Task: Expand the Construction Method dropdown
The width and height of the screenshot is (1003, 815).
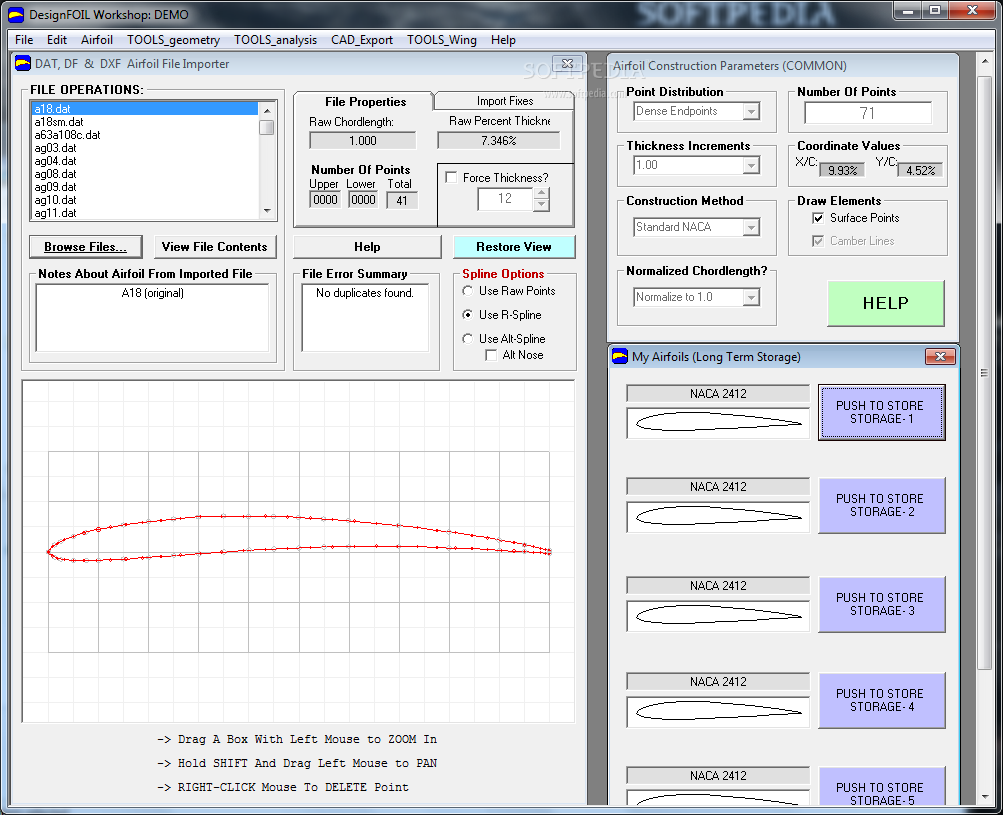Action: pos(752,227)
